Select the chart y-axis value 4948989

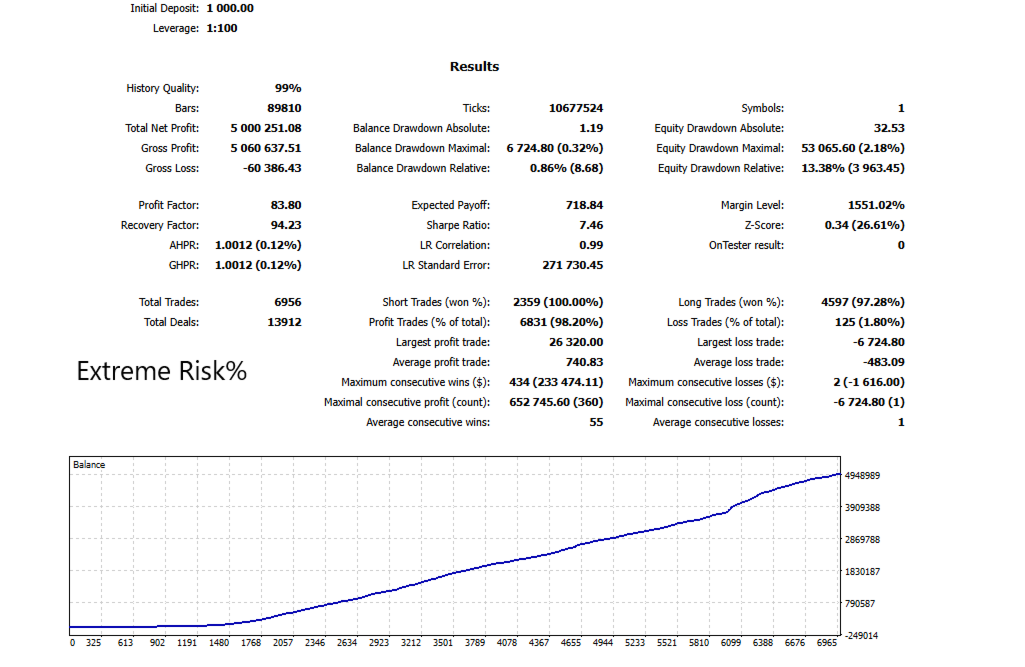click(862, 475)
